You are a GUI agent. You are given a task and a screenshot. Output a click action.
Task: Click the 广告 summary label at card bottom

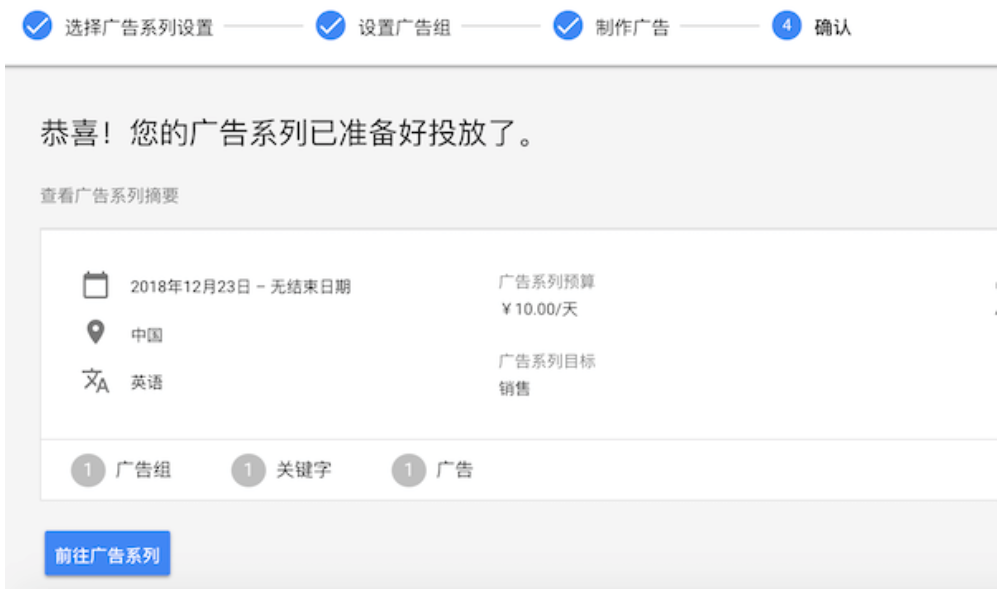(x=455, y=470)
